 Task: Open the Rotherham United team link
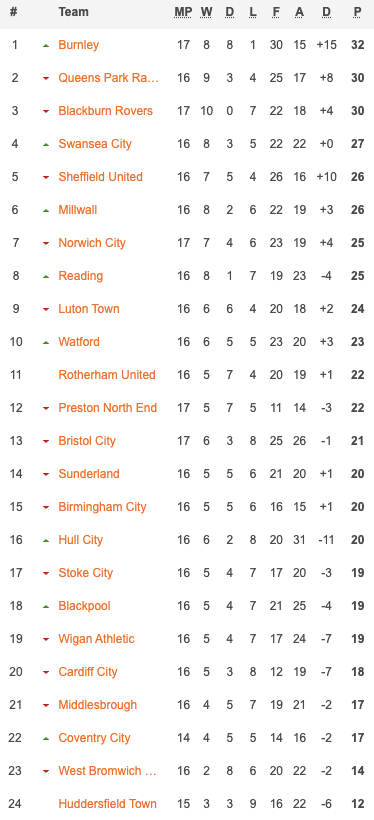click(x=107, y=374)
